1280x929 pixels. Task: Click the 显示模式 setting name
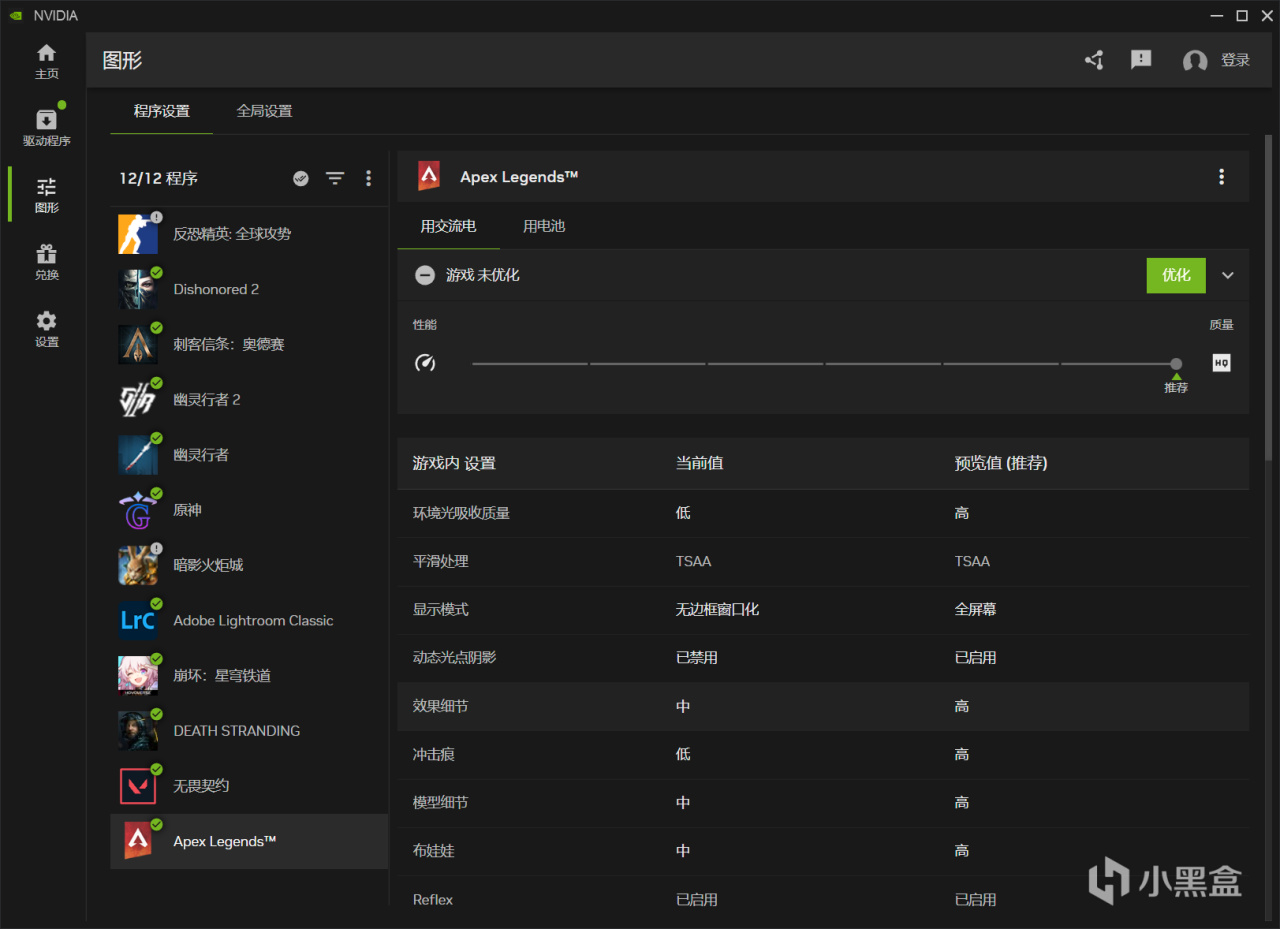point(441,610)
